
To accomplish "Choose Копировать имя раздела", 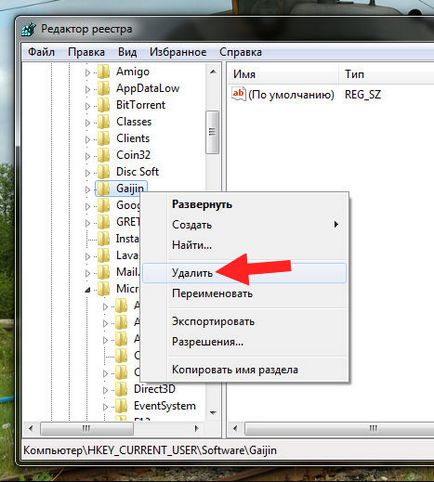I will tap(245, 370).
